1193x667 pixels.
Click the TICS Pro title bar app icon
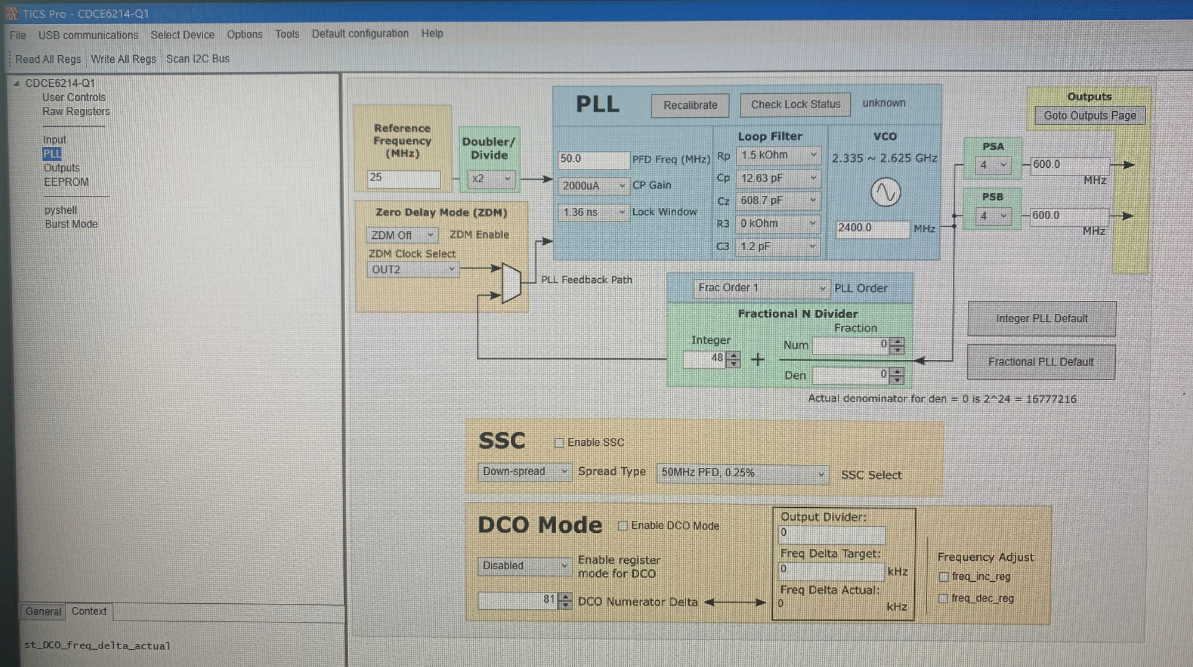pyautogui.click(x=11, y=13)
